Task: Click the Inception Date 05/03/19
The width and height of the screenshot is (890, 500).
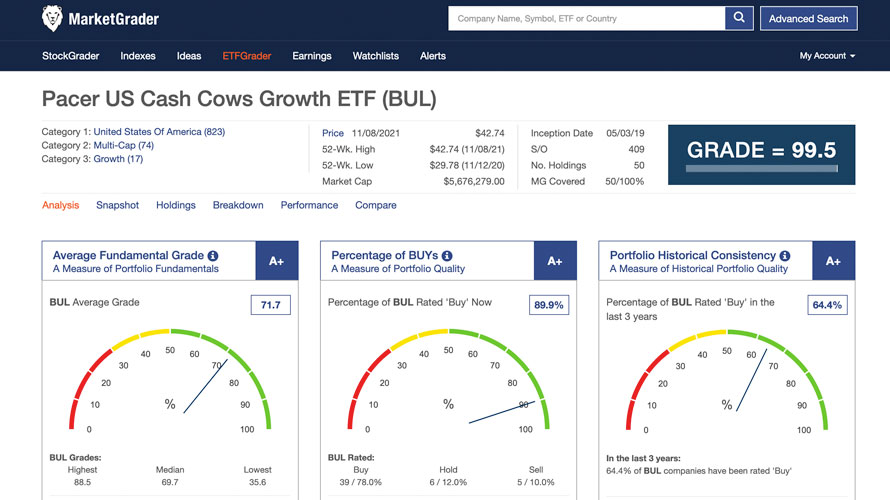Action: pos(625,133)
